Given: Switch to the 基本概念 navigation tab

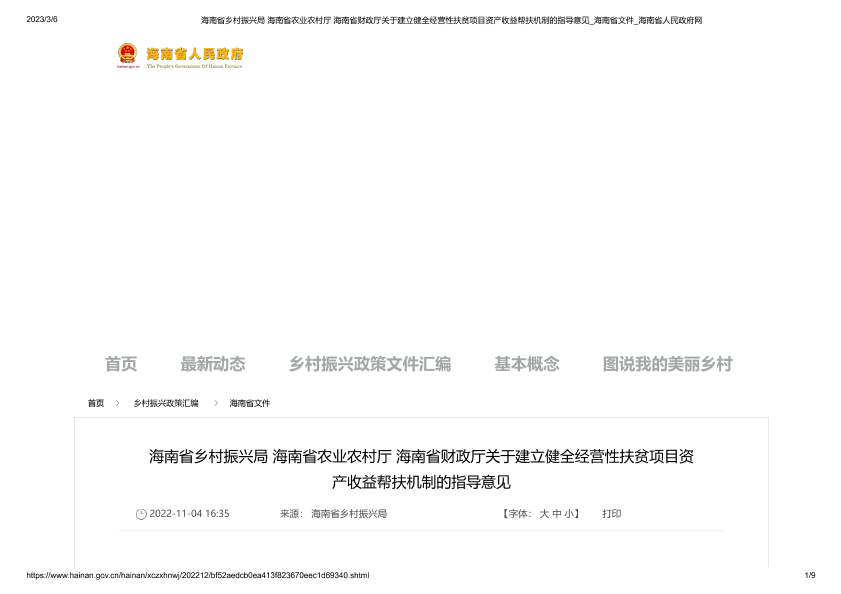Looking at the screenshot, I should (x=526, y=364).
